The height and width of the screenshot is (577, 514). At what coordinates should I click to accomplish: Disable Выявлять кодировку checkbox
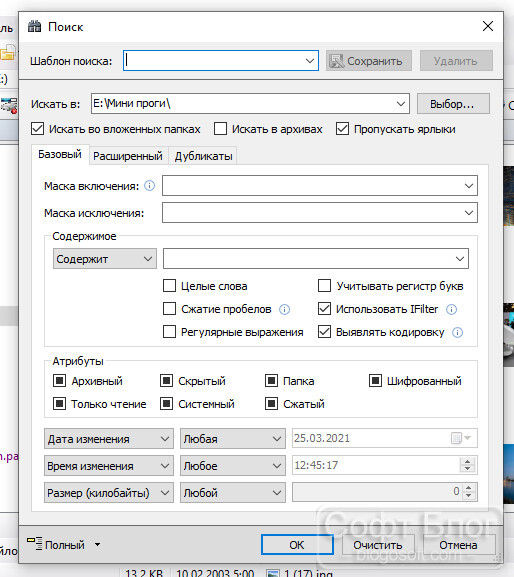pyautogui.click(x=324, y=332)
